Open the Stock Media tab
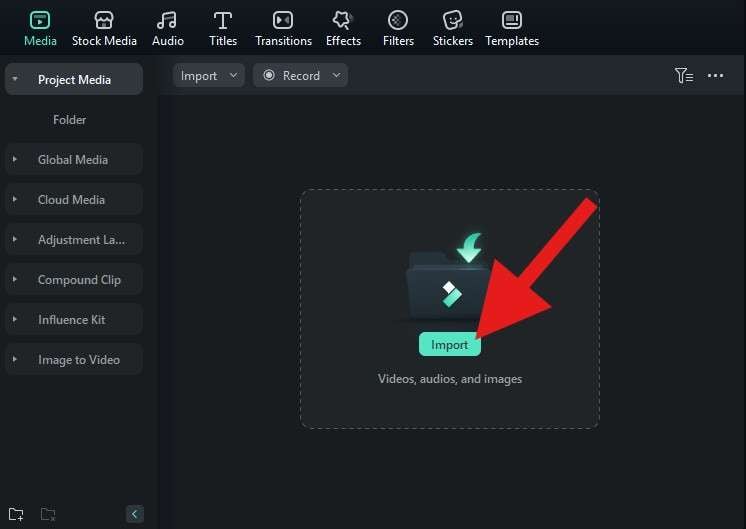Screen dimensions: 746x529 (104, 29)
